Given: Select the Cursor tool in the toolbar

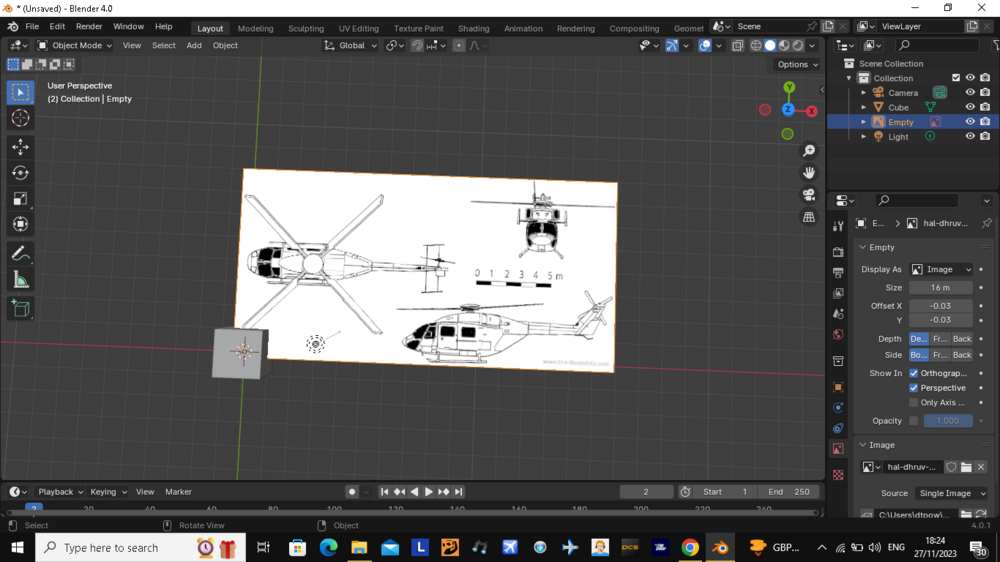Looking at the screenshot, I should [x=20, y=118].
